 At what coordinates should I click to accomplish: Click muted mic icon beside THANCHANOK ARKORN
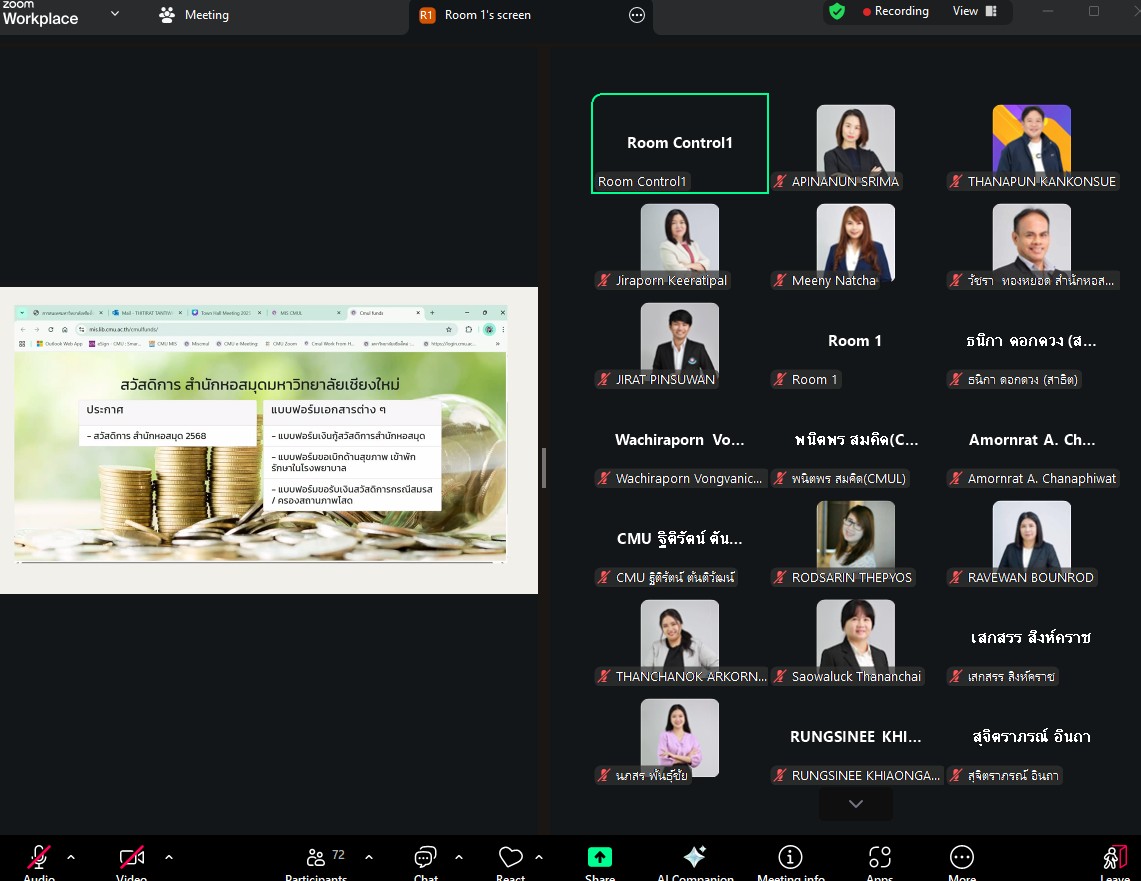604,676
